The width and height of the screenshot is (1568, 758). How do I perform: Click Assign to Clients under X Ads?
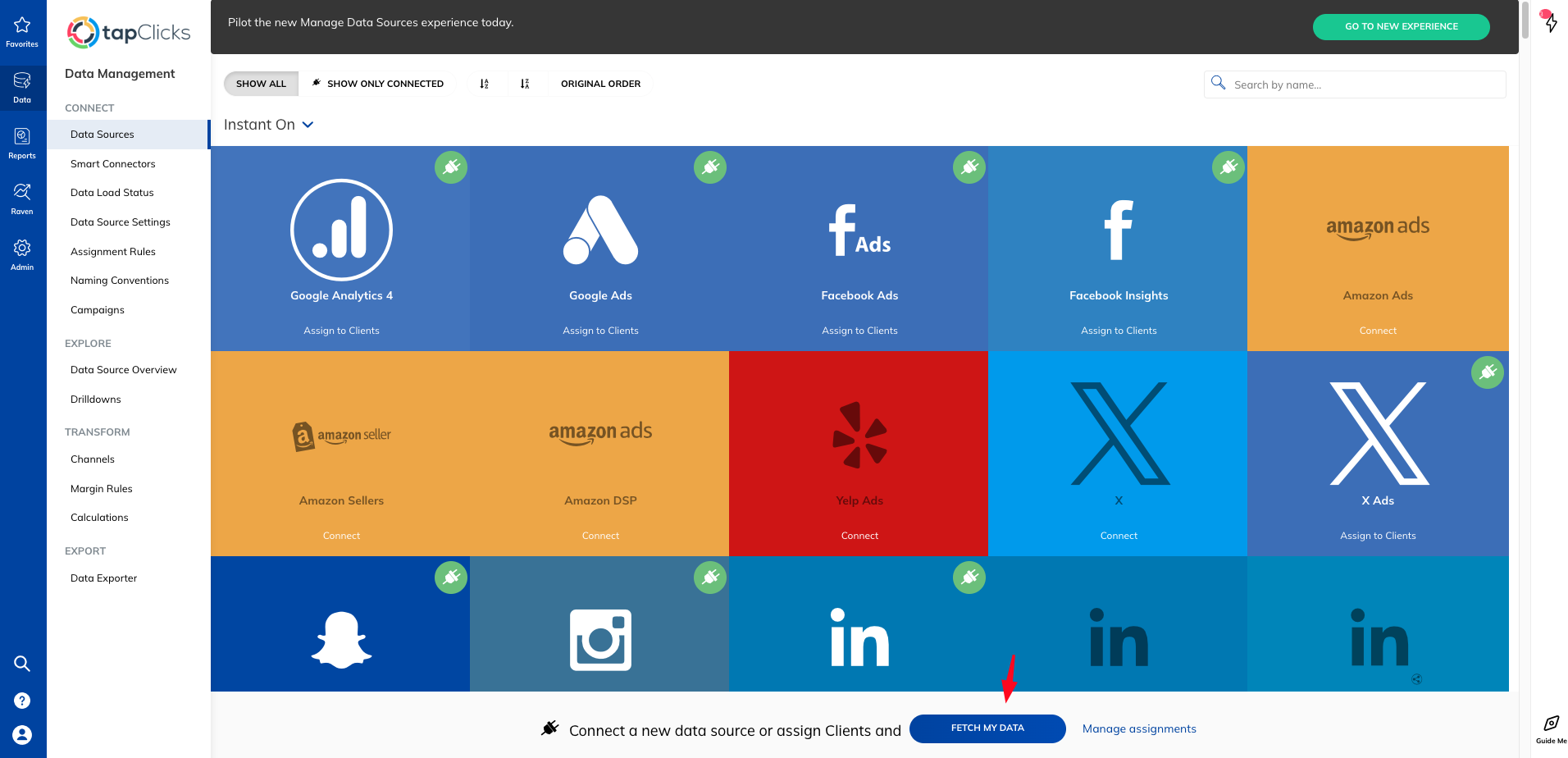[x=1378, y=536]
